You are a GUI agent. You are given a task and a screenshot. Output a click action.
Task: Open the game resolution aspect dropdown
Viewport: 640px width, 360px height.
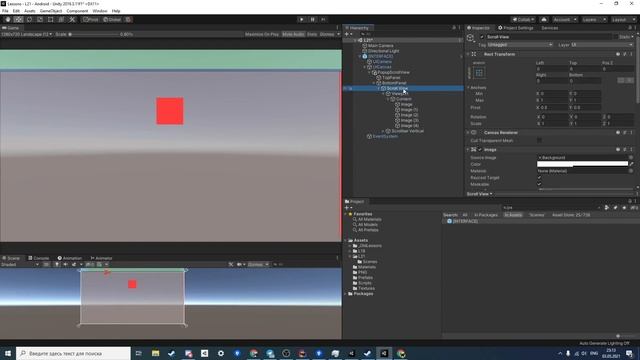click(27, 34)
